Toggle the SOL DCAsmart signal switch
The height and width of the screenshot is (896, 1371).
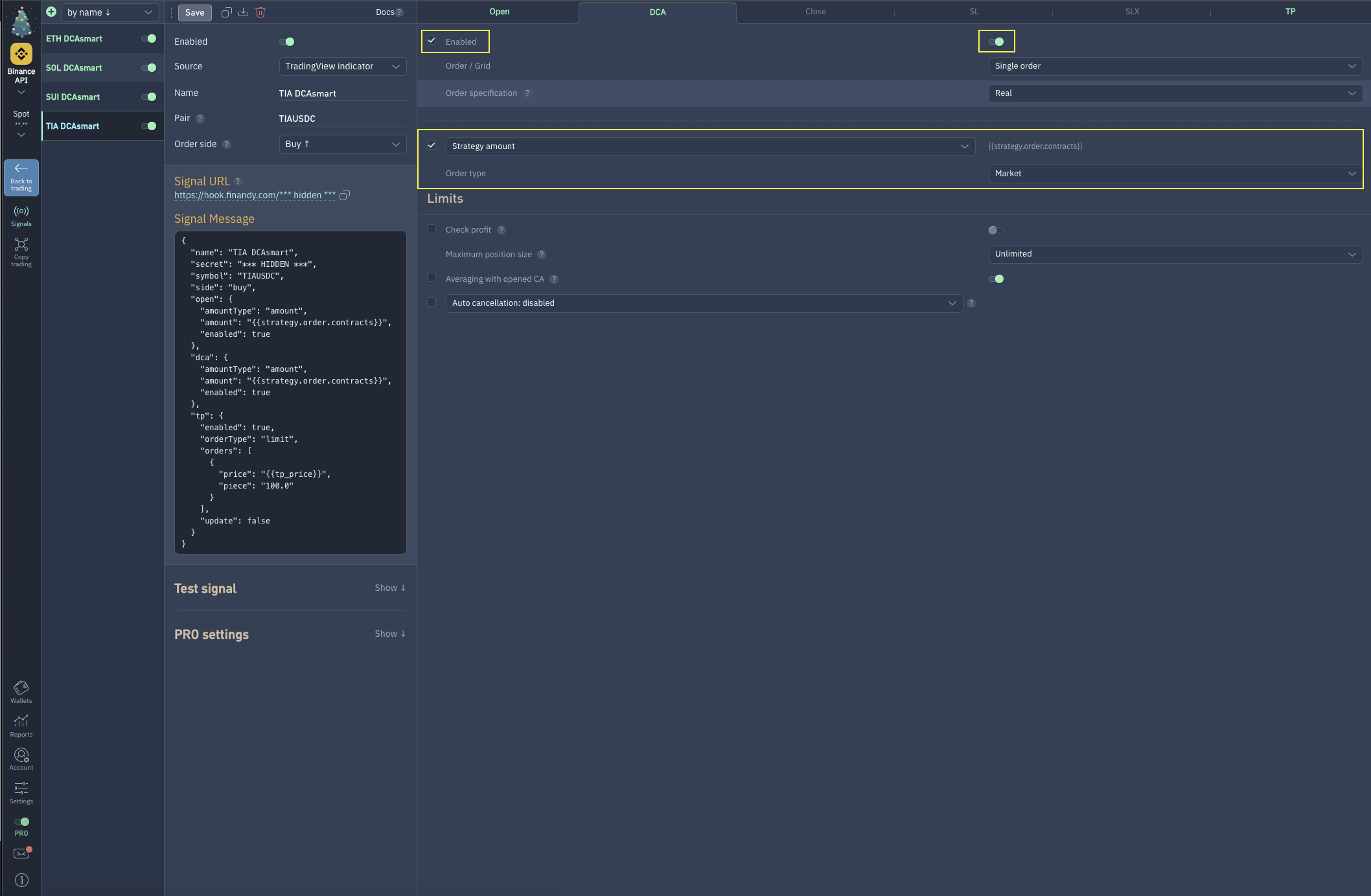[x=149, y=67]
